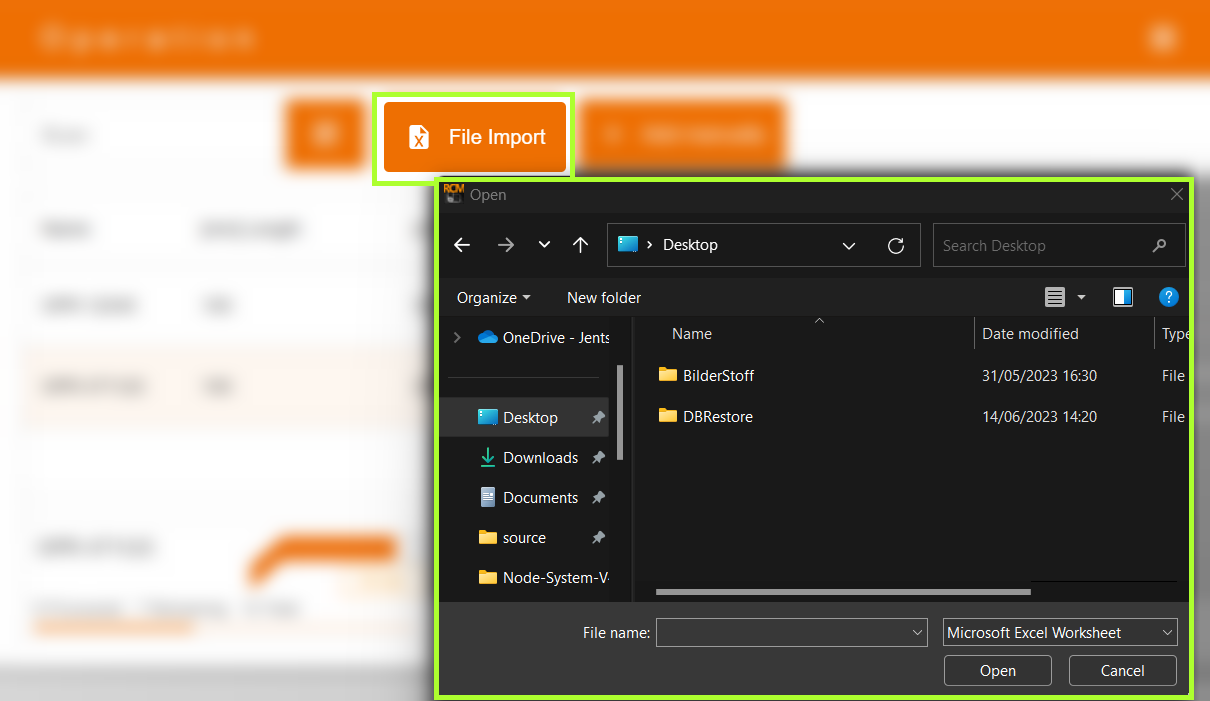This screenshot has width=1210, height=701.
Task: Open the view options dropdown arrow
Action: click(1081, 297)
